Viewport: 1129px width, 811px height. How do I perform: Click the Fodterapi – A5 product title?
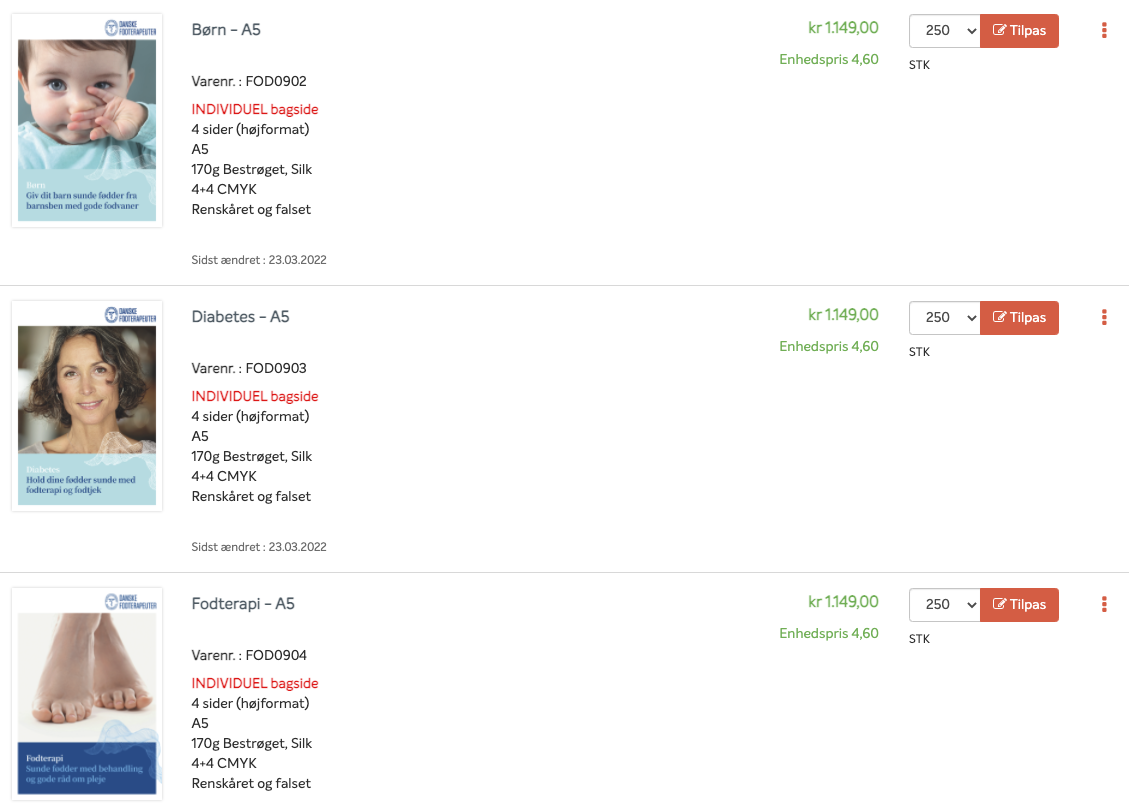point(243,604)
